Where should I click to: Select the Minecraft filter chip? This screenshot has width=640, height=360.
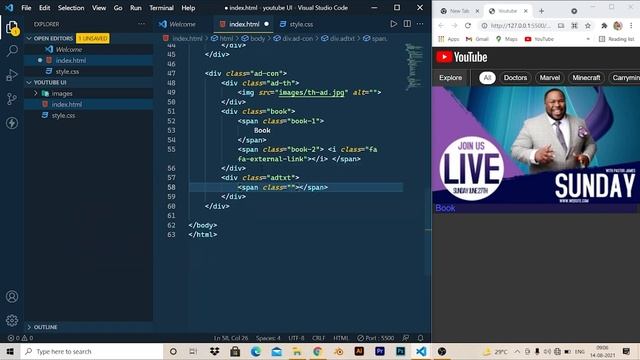pyautogui.click(x=586, y=78)
